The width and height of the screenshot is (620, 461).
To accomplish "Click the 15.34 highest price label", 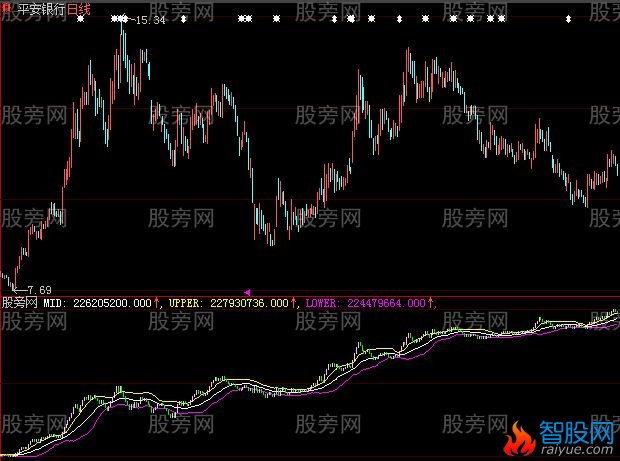I will click(150, 20).
